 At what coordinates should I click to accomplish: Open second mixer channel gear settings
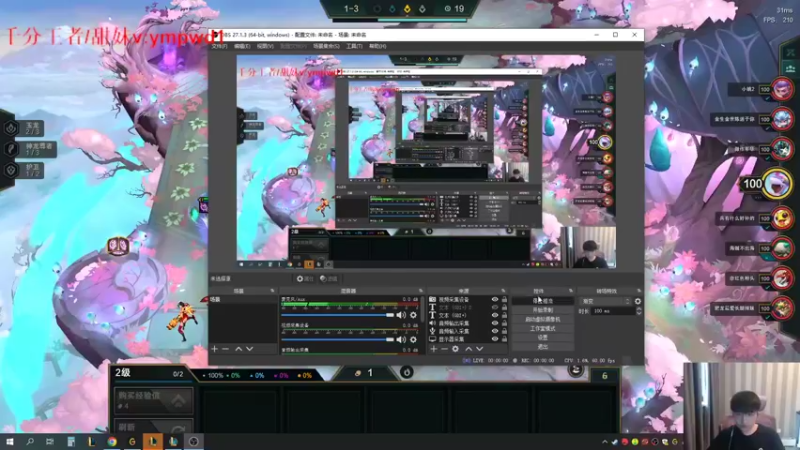(413, 339)
